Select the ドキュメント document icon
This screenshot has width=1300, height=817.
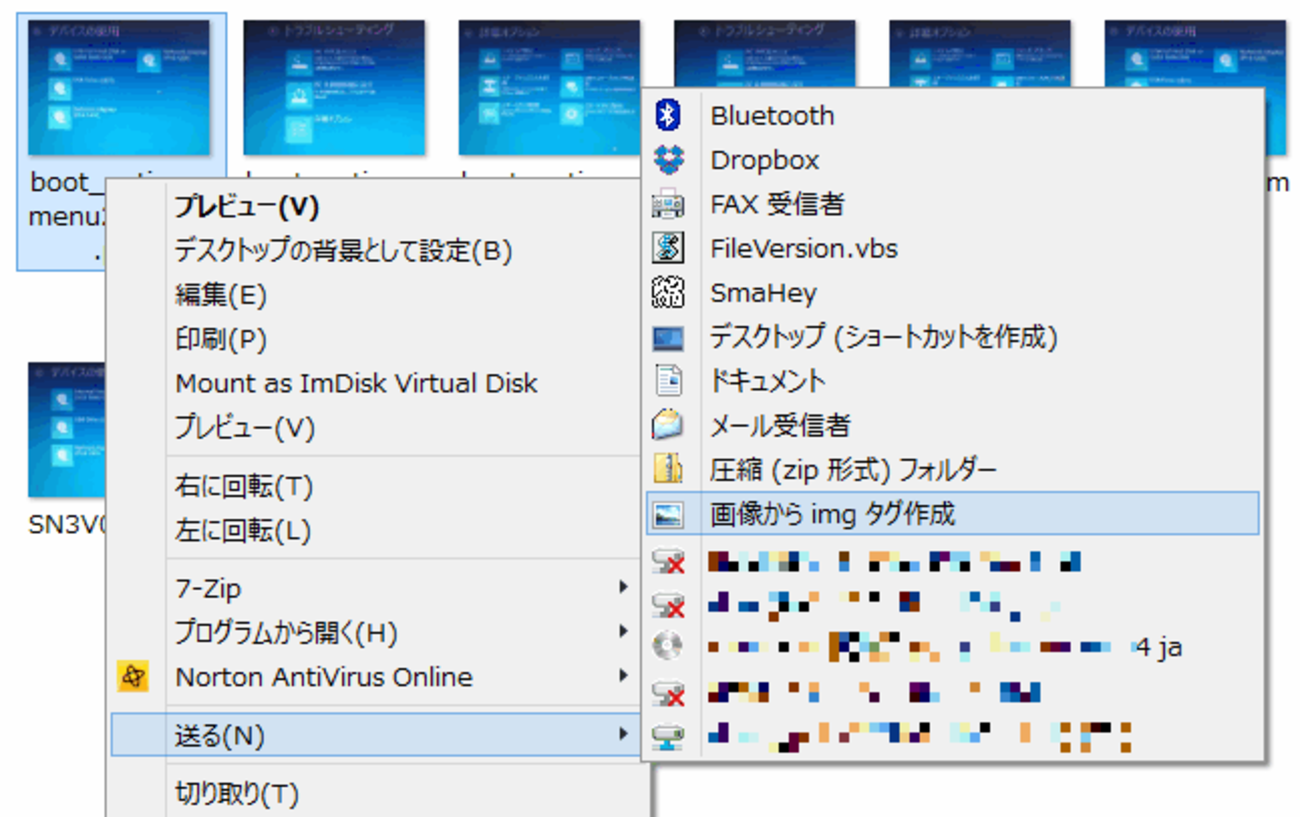point(667,381)
